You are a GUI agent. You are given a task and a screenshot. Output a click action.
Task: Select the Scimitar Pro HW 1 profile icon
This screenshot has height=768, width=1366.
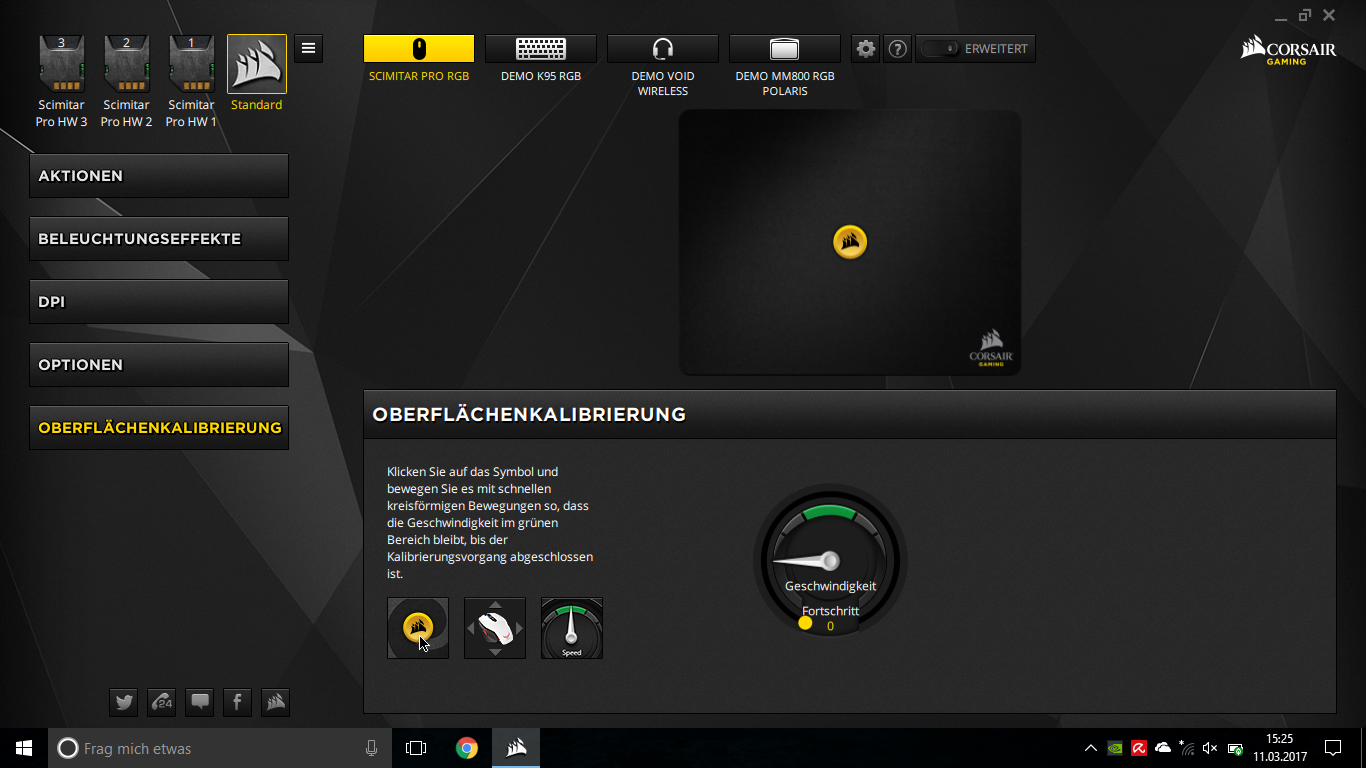click(x=191, y=64)
